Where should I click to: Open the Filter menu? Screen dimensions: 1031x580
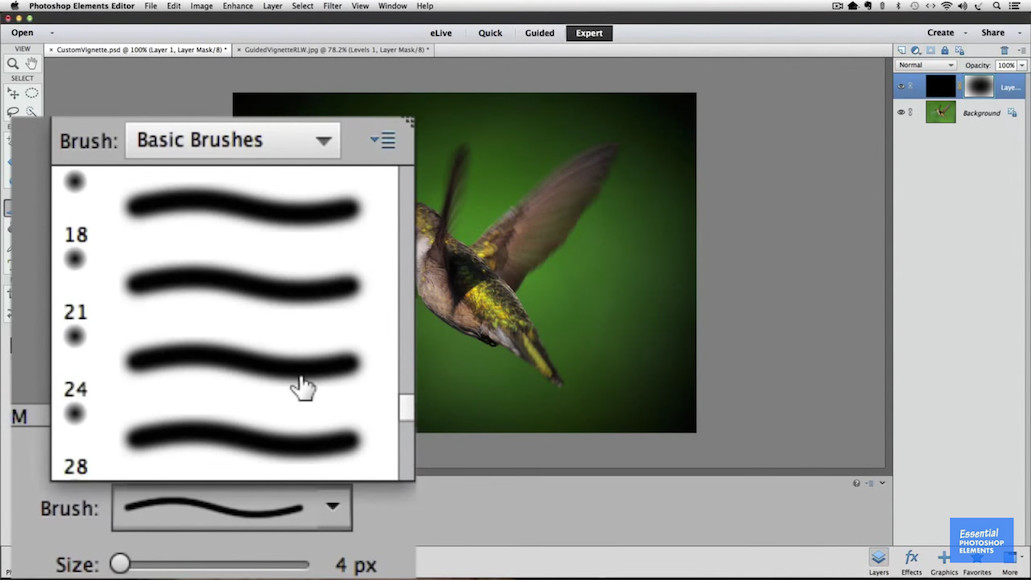pyautogui.click(x=332, y=6)
